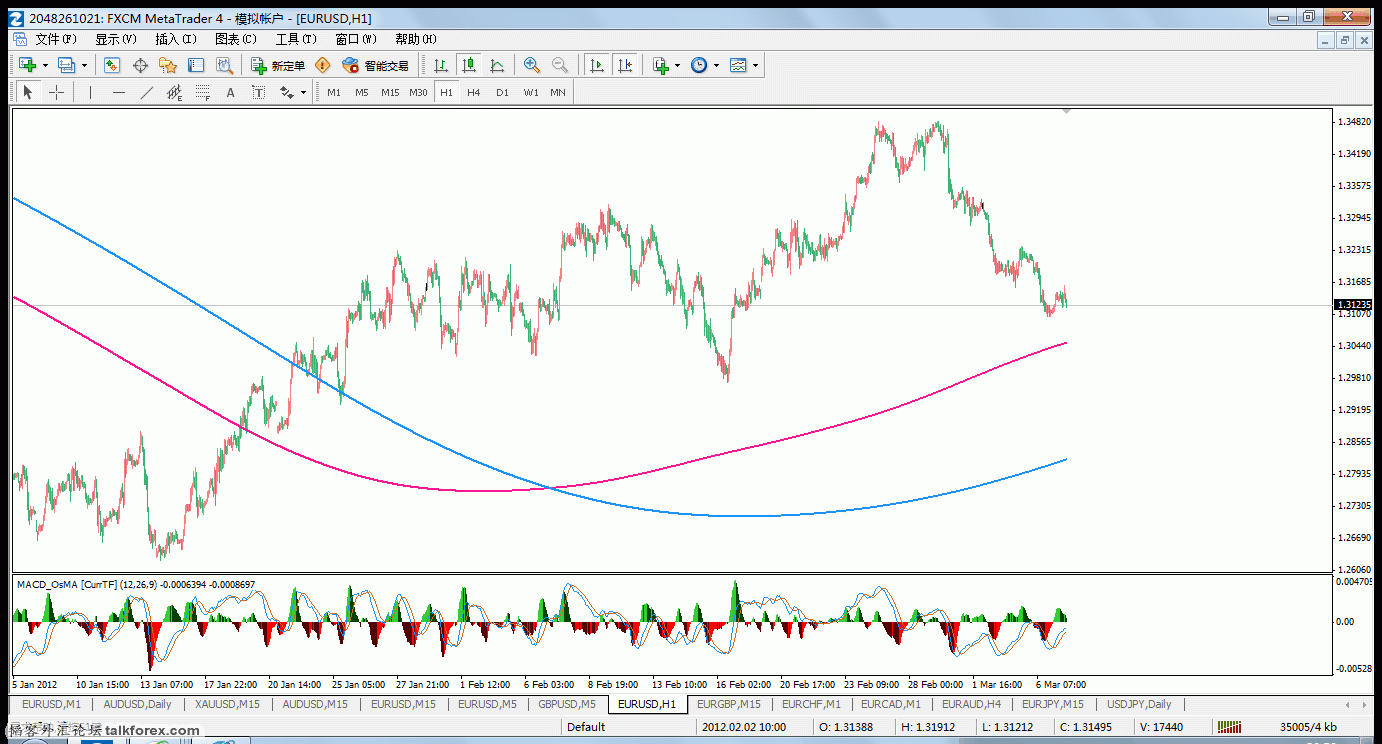Click the 新定单 new order button
Screen dimensions: 1382x744
pos(278,65)
